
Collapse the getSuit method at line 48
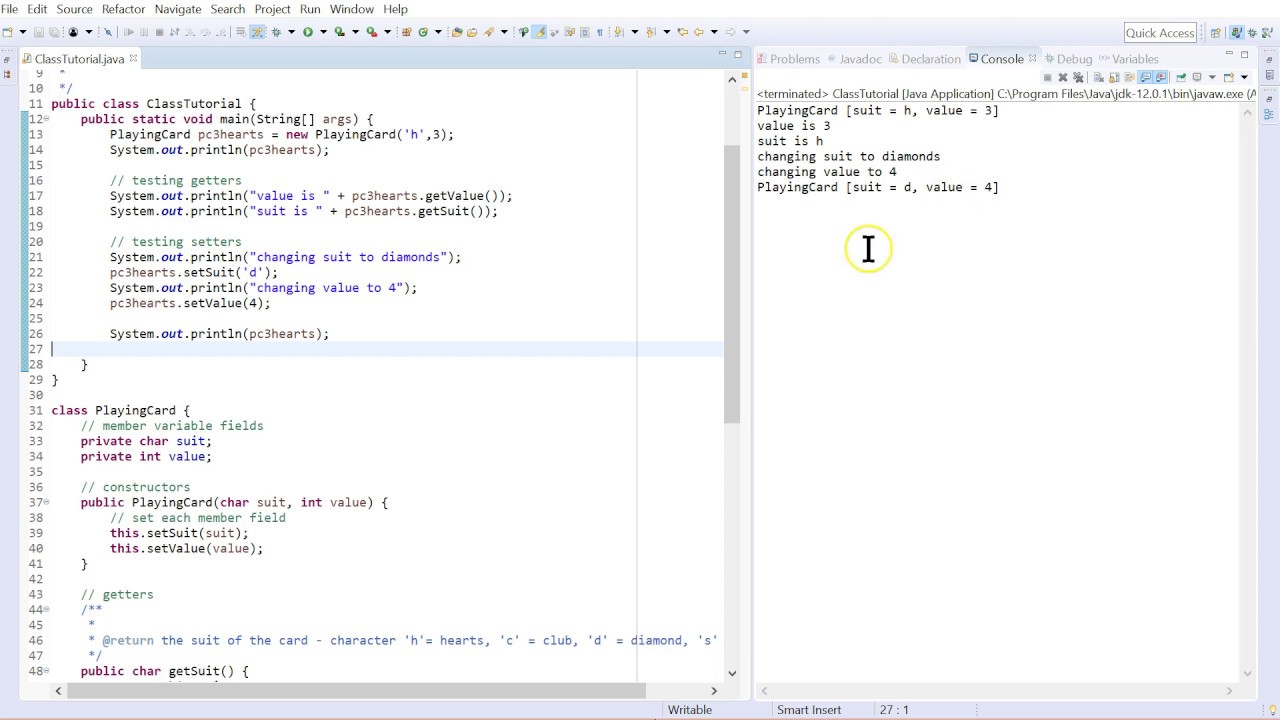(x=46, y=671)
